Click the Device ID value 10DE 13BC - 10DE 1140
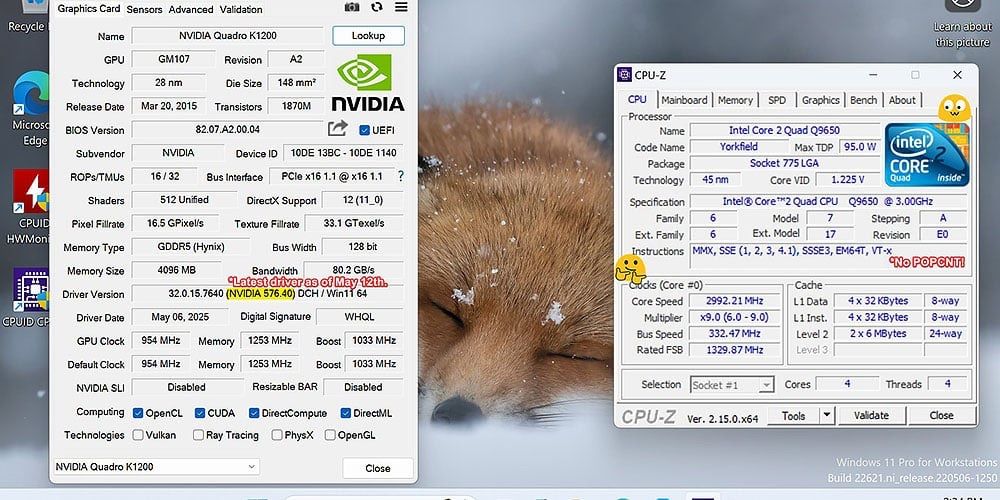The height and width of the screenshot is (500, 1000). tap(343, 153)
